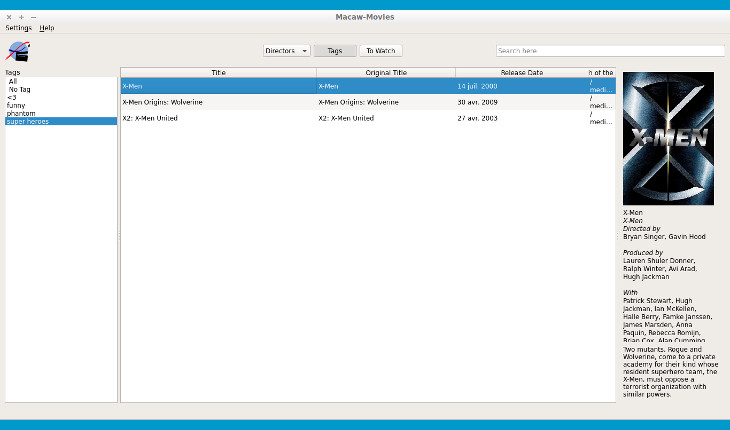730x430 pixels.
Task: Select X-Men Origins: Wolverine title cell
Action: pos(218,102)
